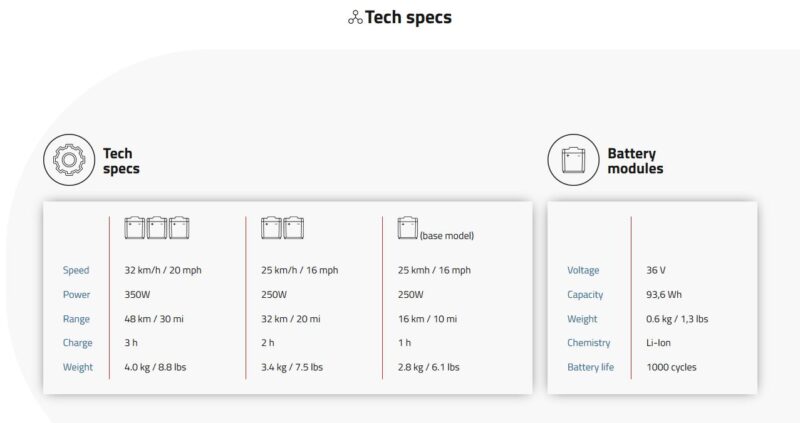Select the double battery icon configuration
This screenshot has width=800, height=423.
283,228
